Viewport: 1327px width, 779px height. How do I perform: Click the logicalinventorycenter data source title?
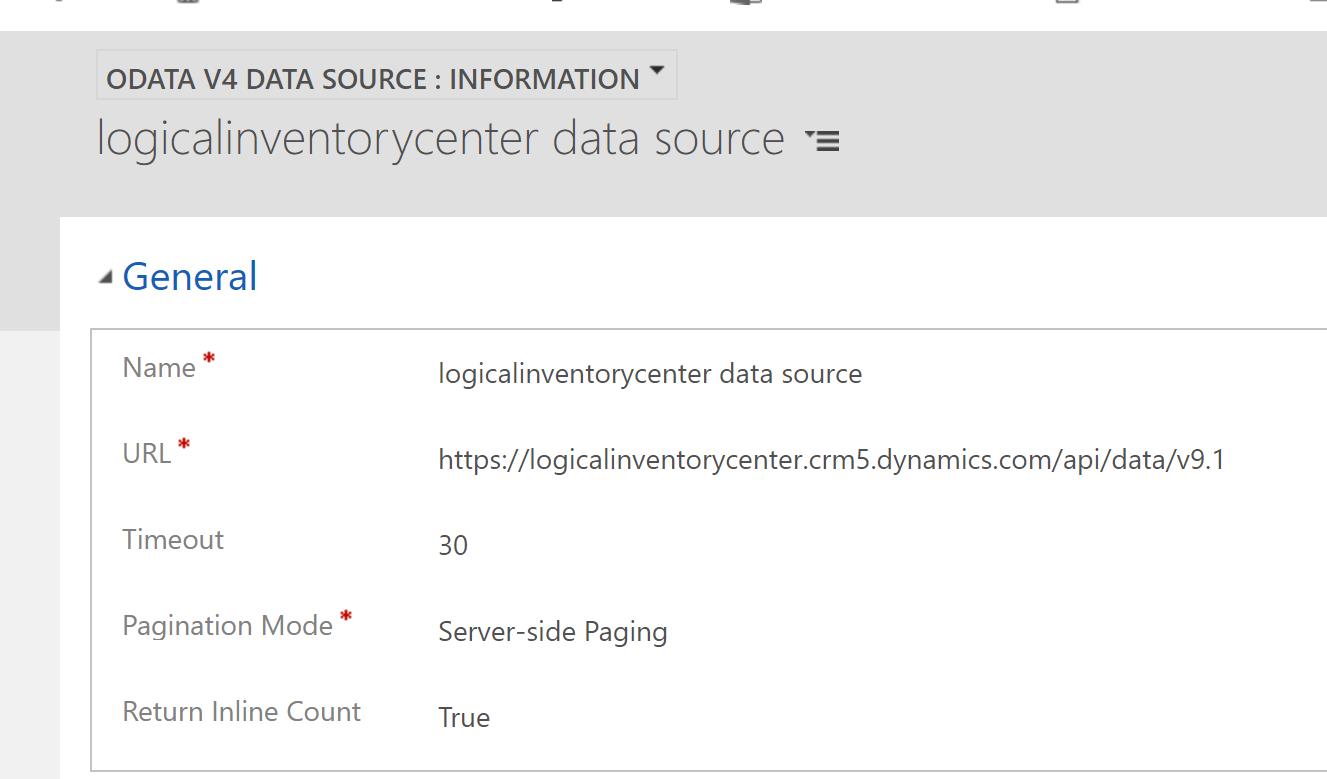pyautogui.click(x=440, y=138)
